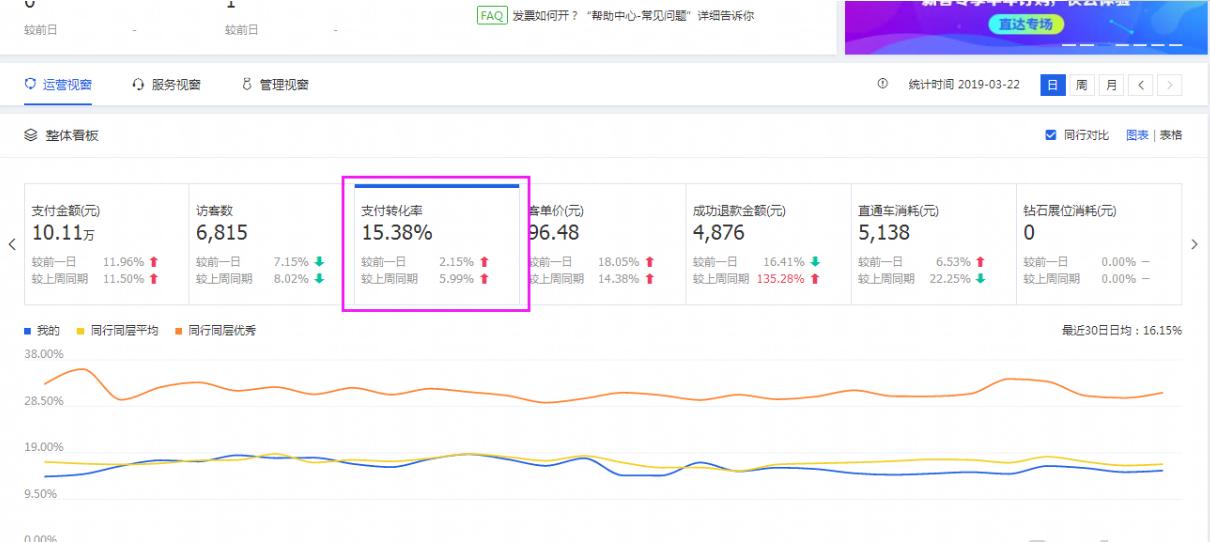Click the 最近30日日均：16.15% text
The height and width of the screenshot is (542, 1210).
pos(1121,331)
